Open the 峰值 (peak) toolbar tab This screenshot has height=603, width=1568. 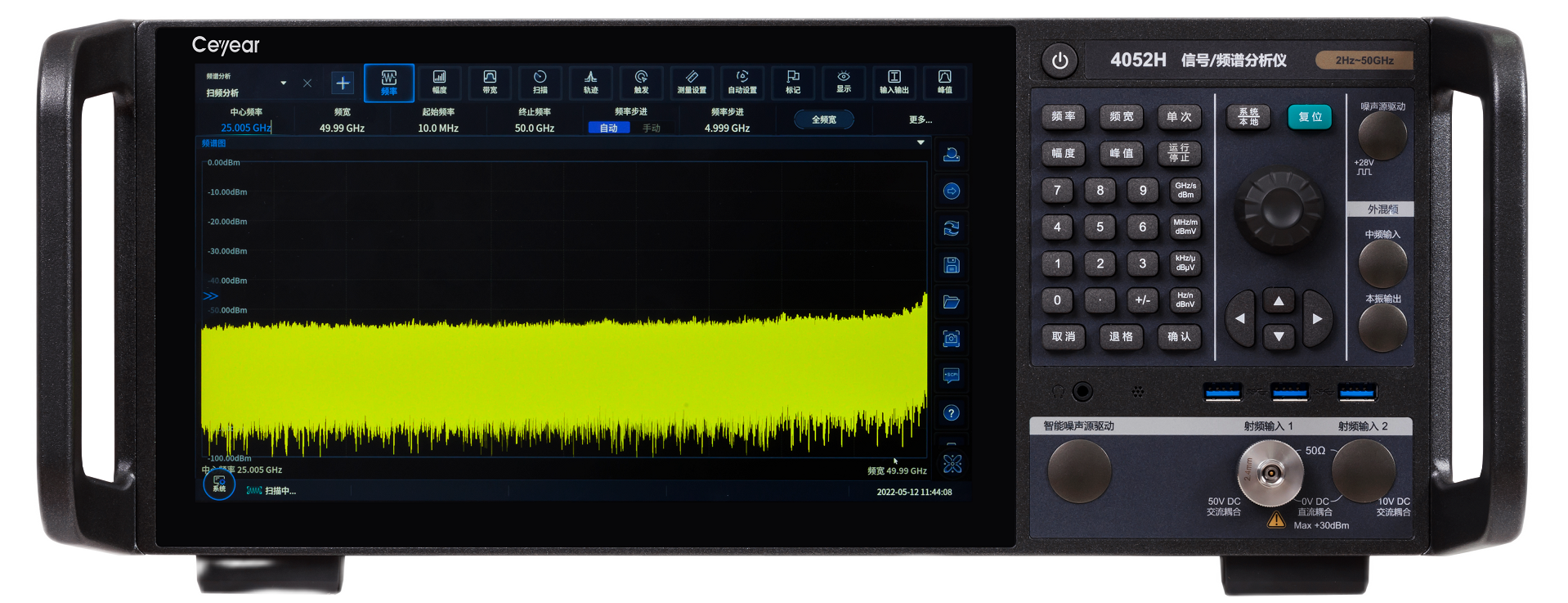click(x=944, y=82)
